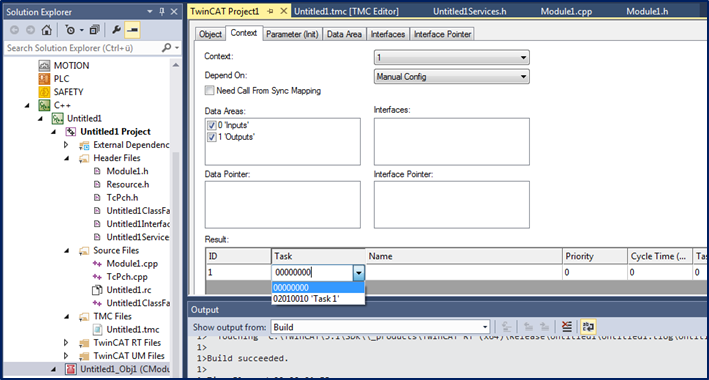Collapse the C++ tree node
The image size is (709, 380).
click(28, 105)
